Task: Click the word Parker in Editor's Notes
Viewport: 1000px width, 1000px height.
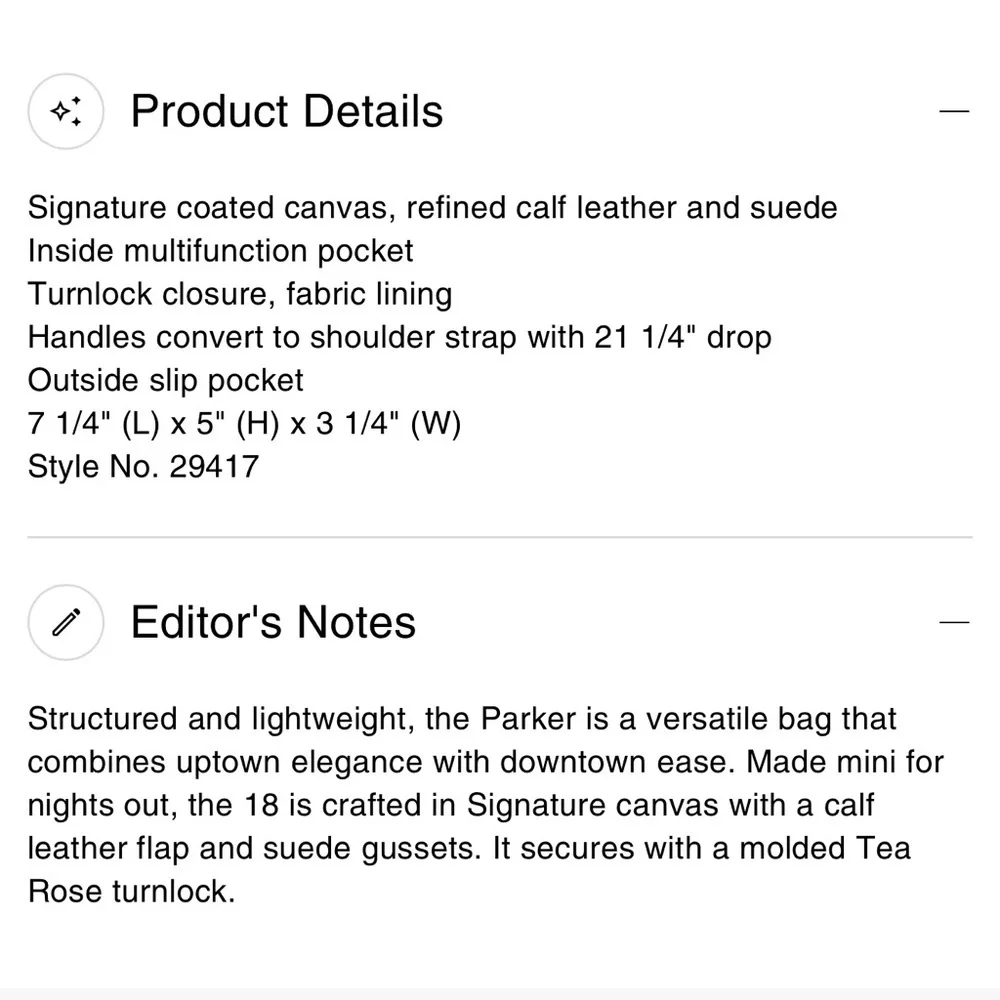Action: click(x=530, y=719)
